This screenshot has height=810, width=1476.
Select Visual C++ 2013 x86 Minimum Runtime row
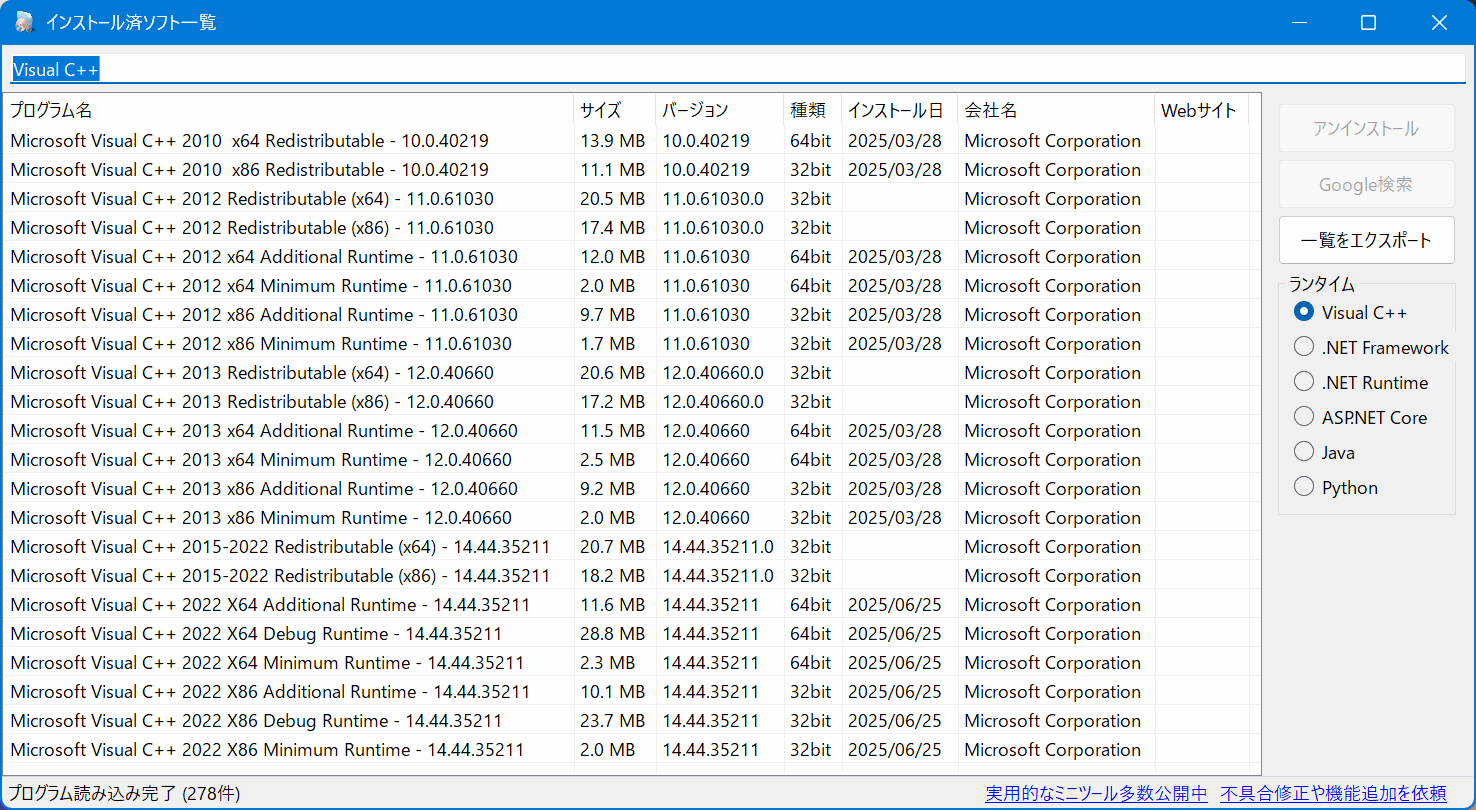click(x=261, y=518)
